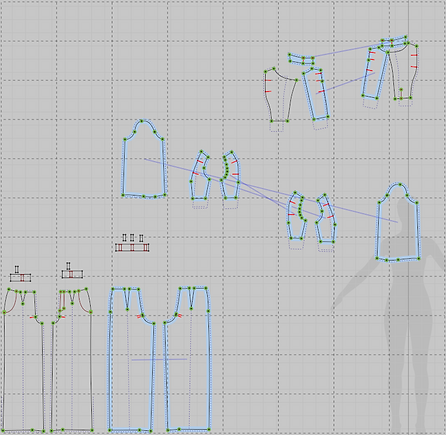
Task: Select the small collar band above the long strip
Action: pyautogui.click(x=301, y=59)
